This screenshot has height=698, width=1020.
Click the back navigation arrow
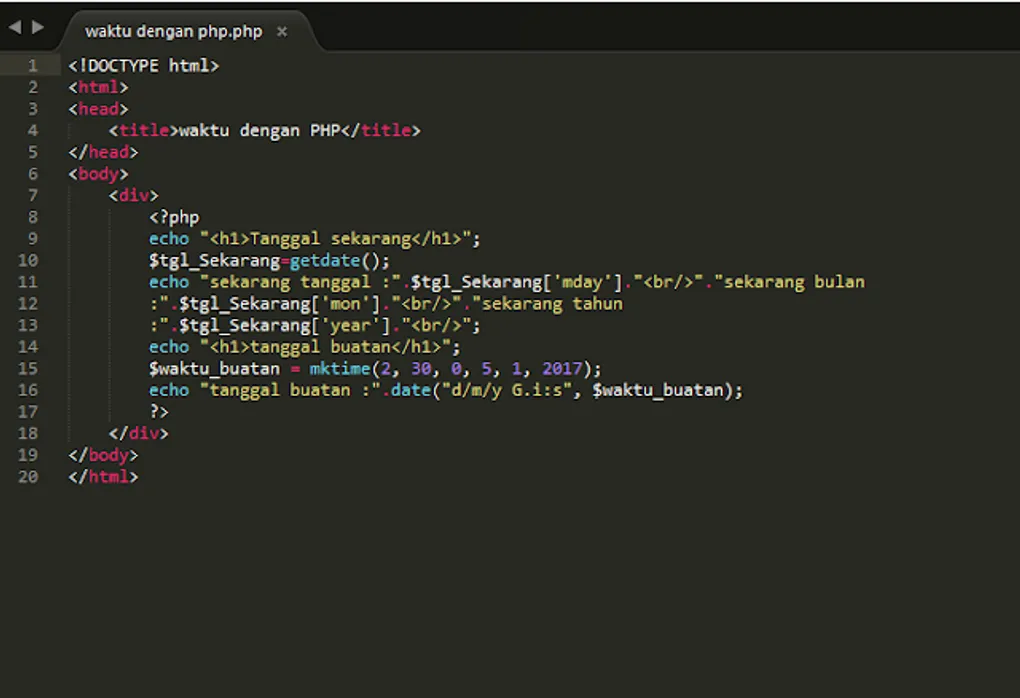click(13, 28)
